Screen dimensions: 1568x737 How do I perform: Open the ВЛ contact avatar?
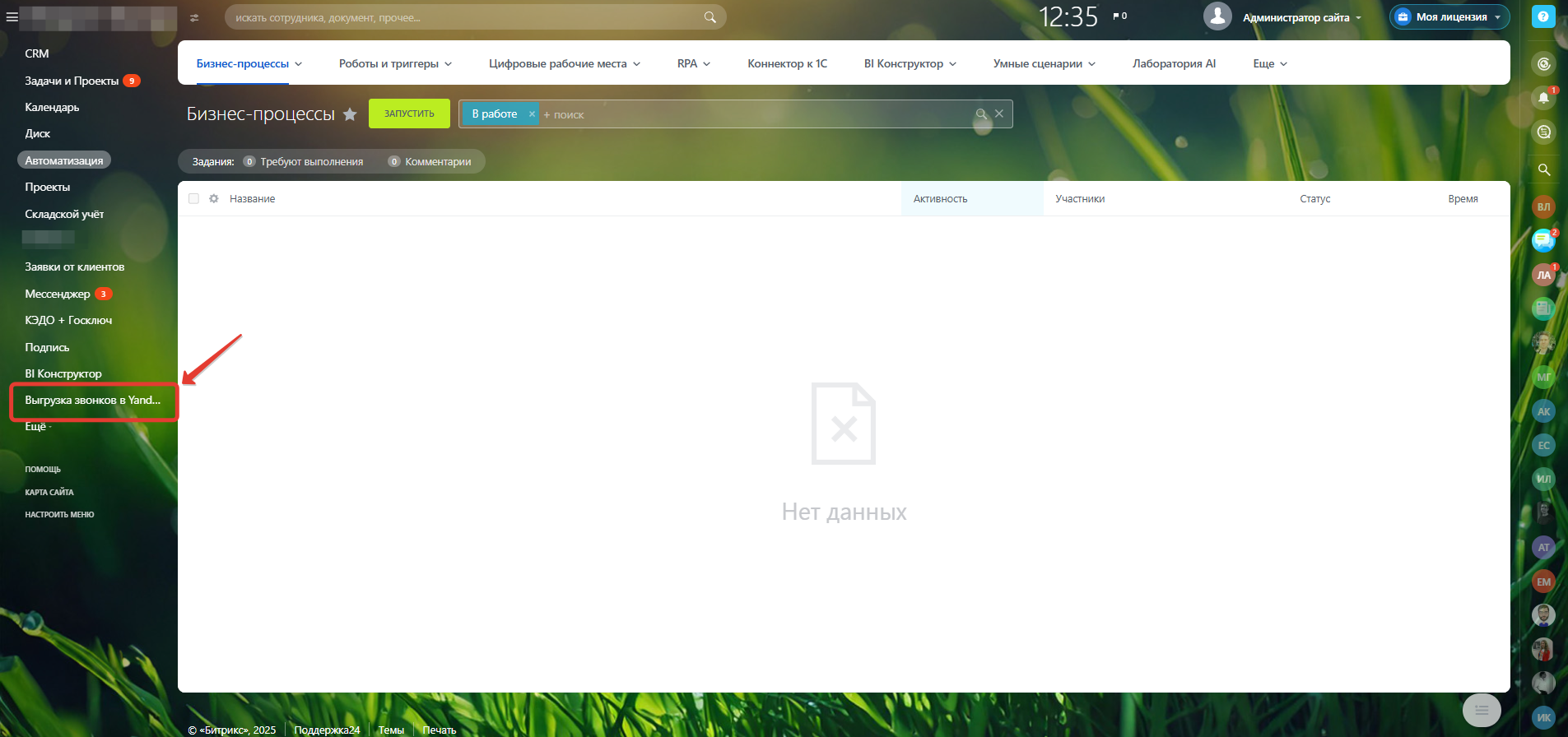tap(1543, 206)
